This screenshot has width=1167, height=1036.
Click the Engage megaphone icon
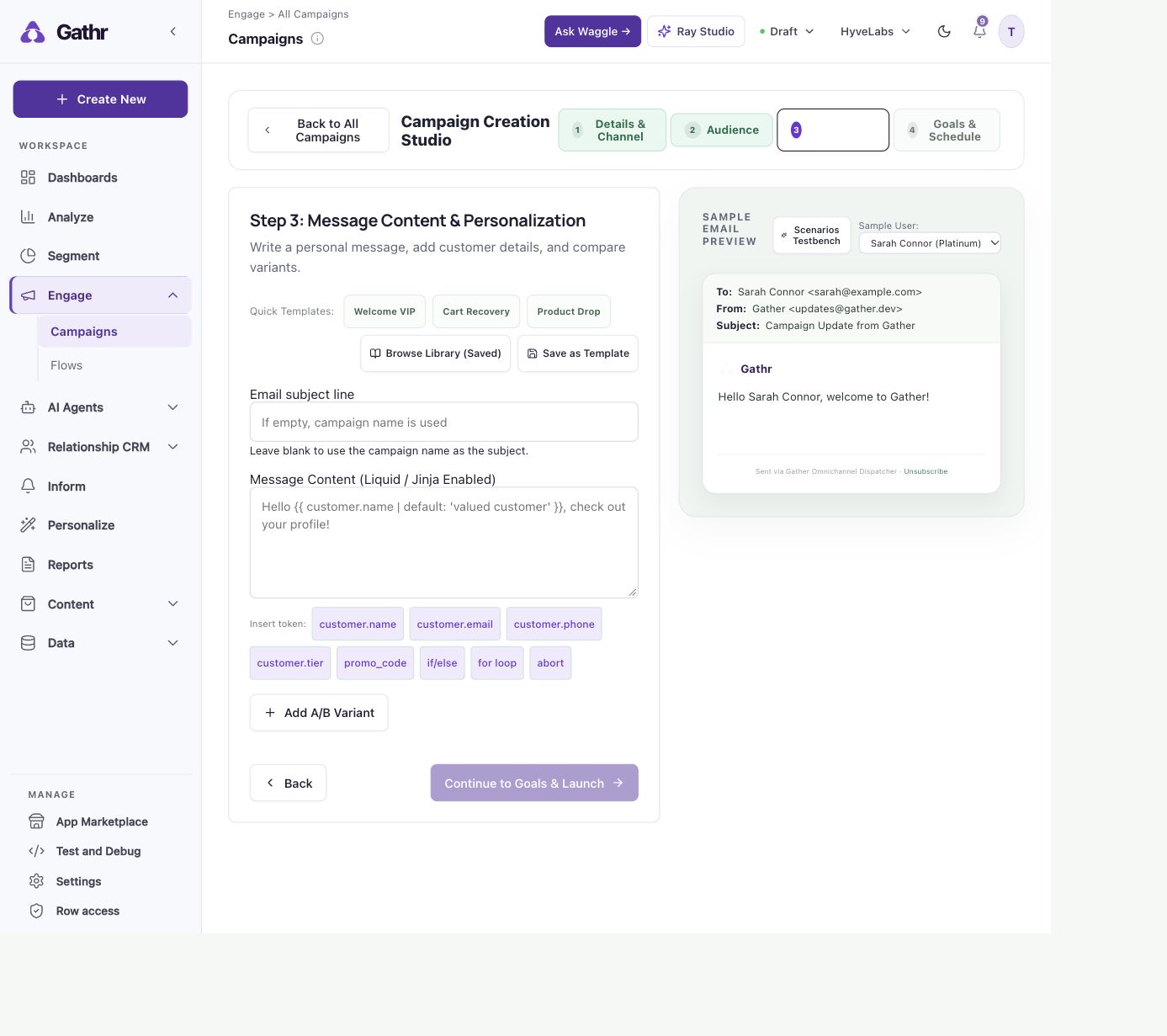(28, 295)
